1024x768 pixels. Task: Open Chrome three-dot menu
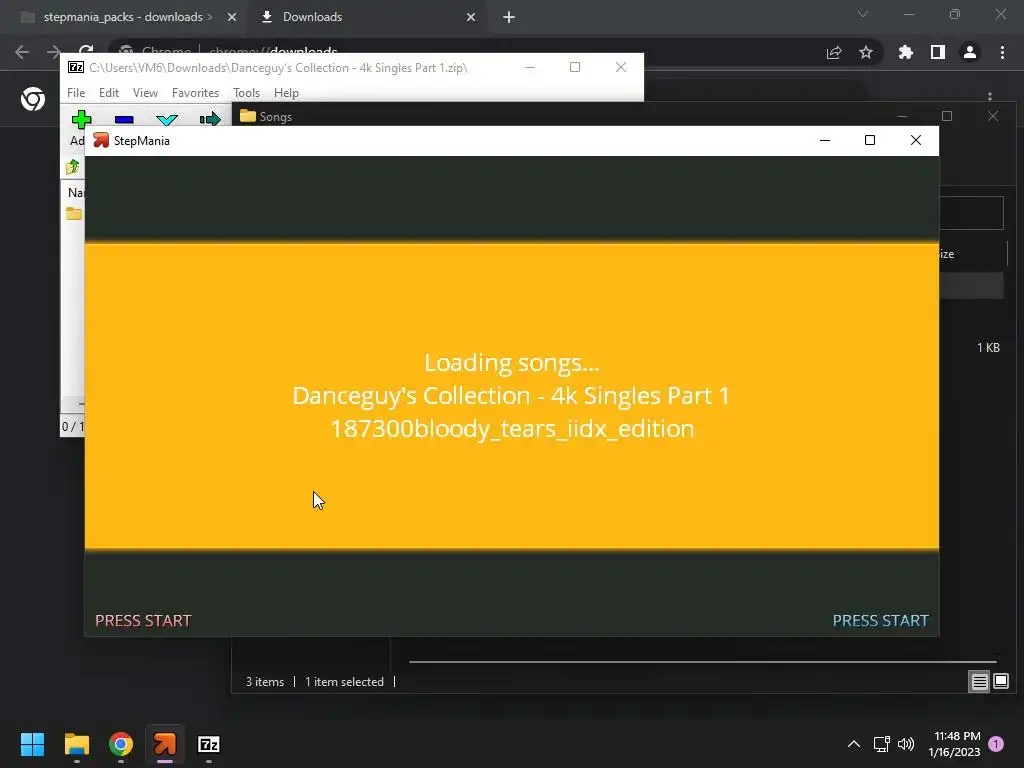click(1002, 52)
